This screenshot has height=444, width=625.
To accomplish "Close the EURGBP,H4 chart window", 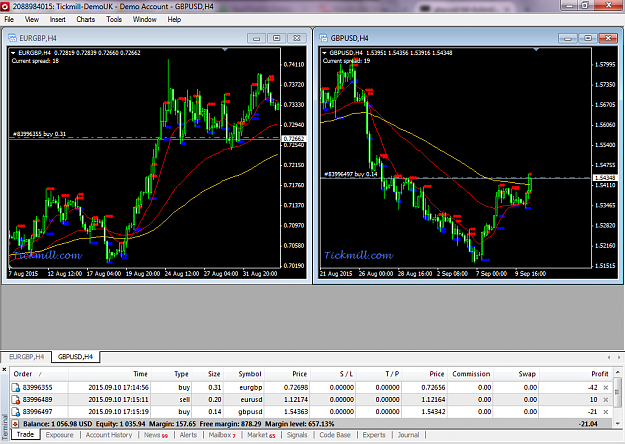I will (x=297, y=38).
